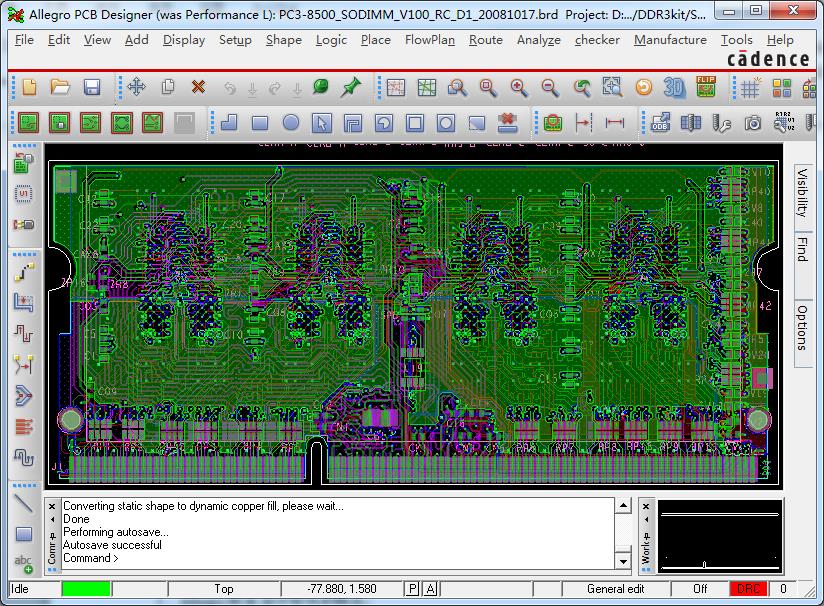Open the Manufacture menu
This screenshot has width=824, height=606.
coord(670,41)
